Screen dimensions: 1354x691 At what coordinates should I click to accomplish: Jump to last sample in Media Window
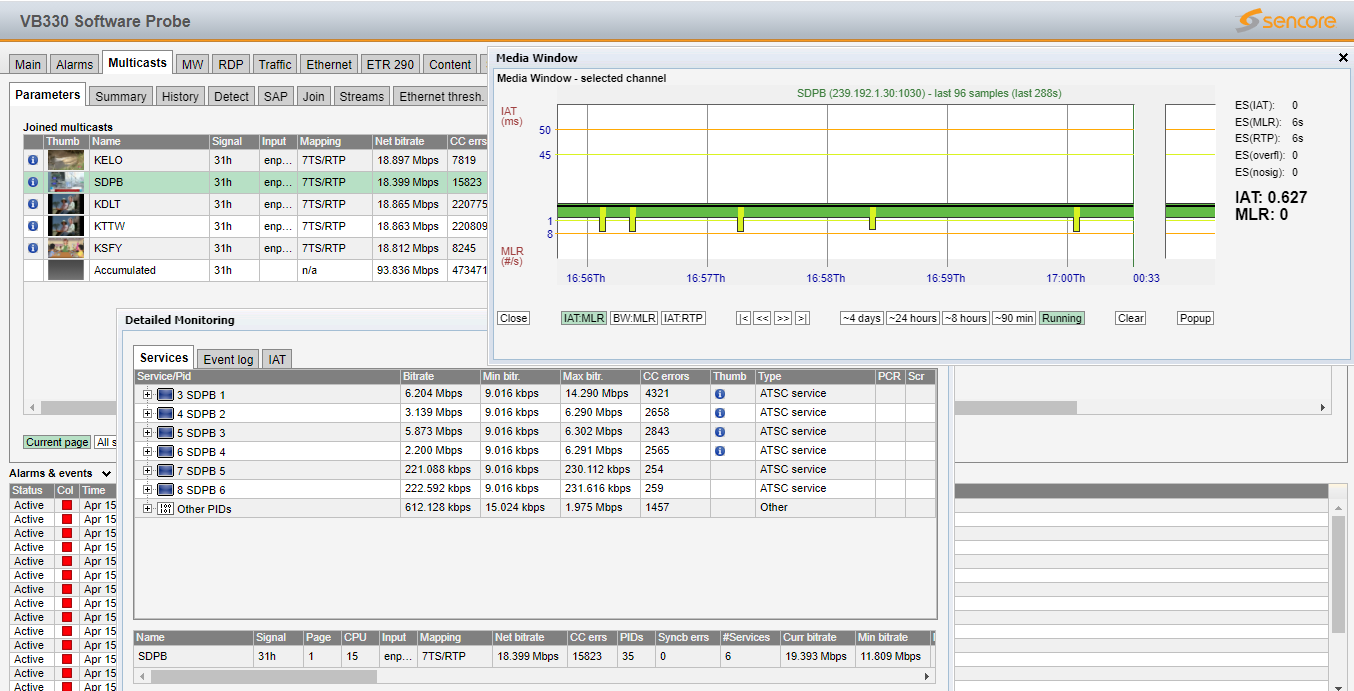pyautogui.click(x=802, y=318)
